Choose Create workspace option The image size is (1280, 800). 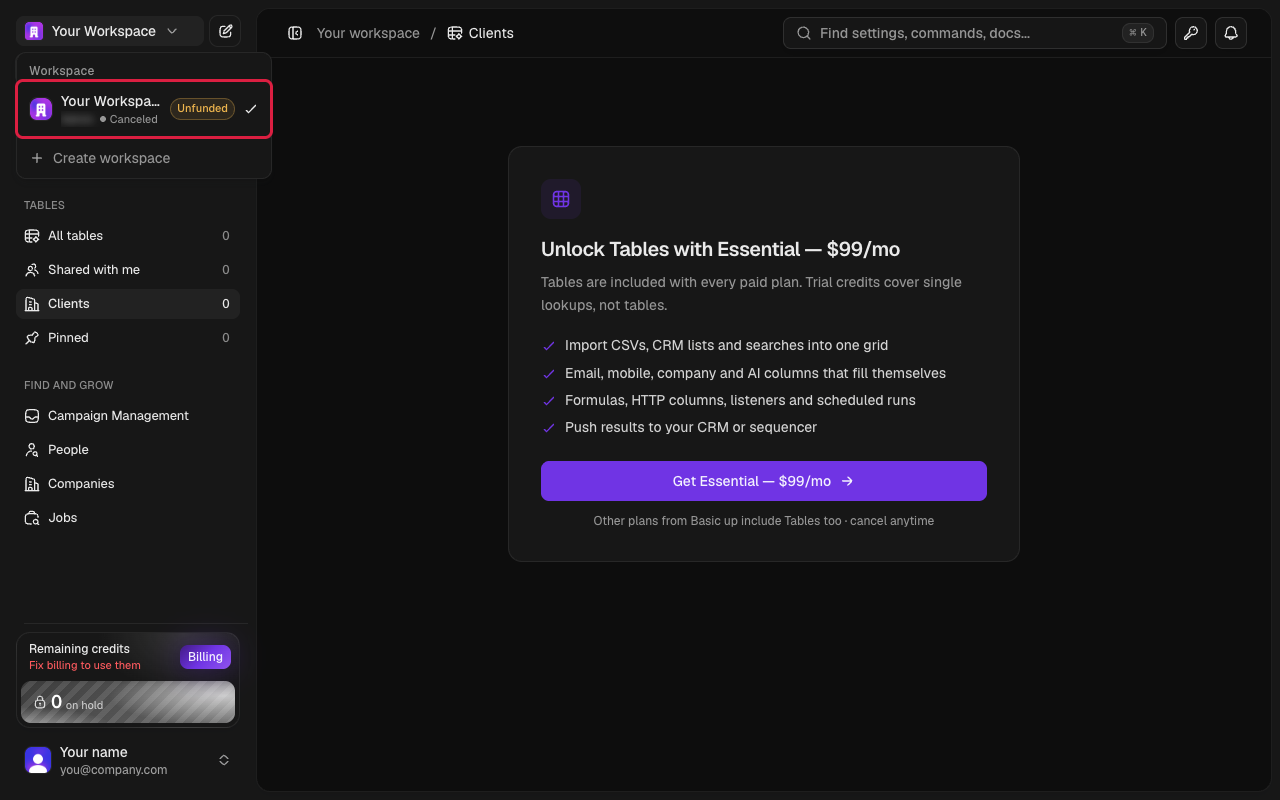click(144, 158)
